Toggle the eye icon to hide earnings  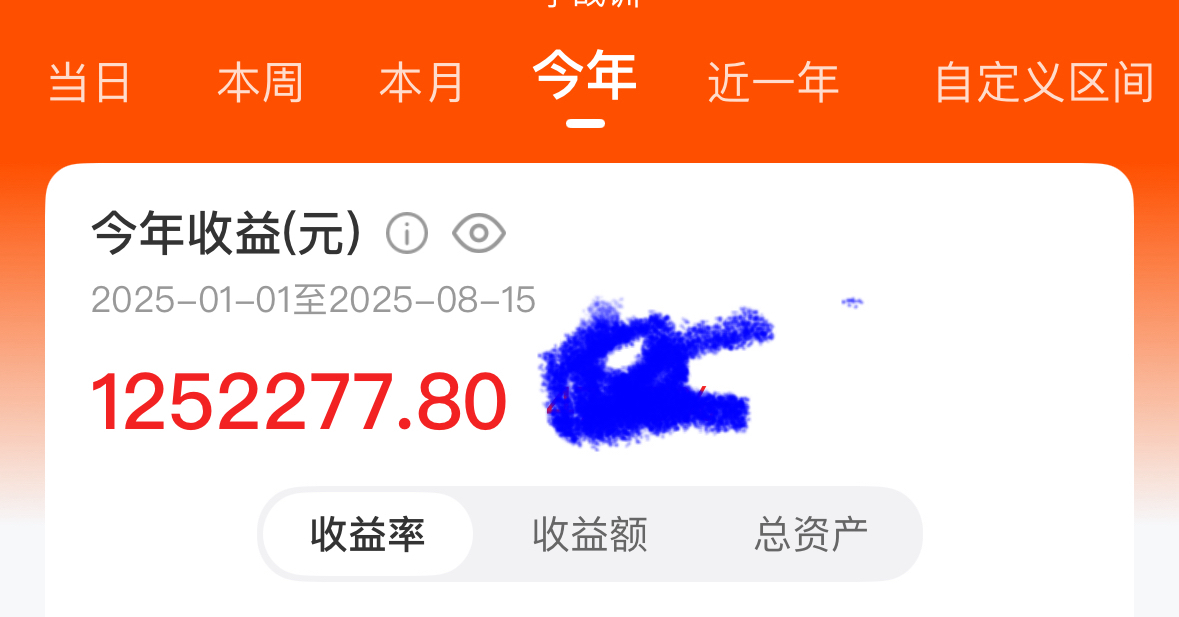[x=479, y=233]
